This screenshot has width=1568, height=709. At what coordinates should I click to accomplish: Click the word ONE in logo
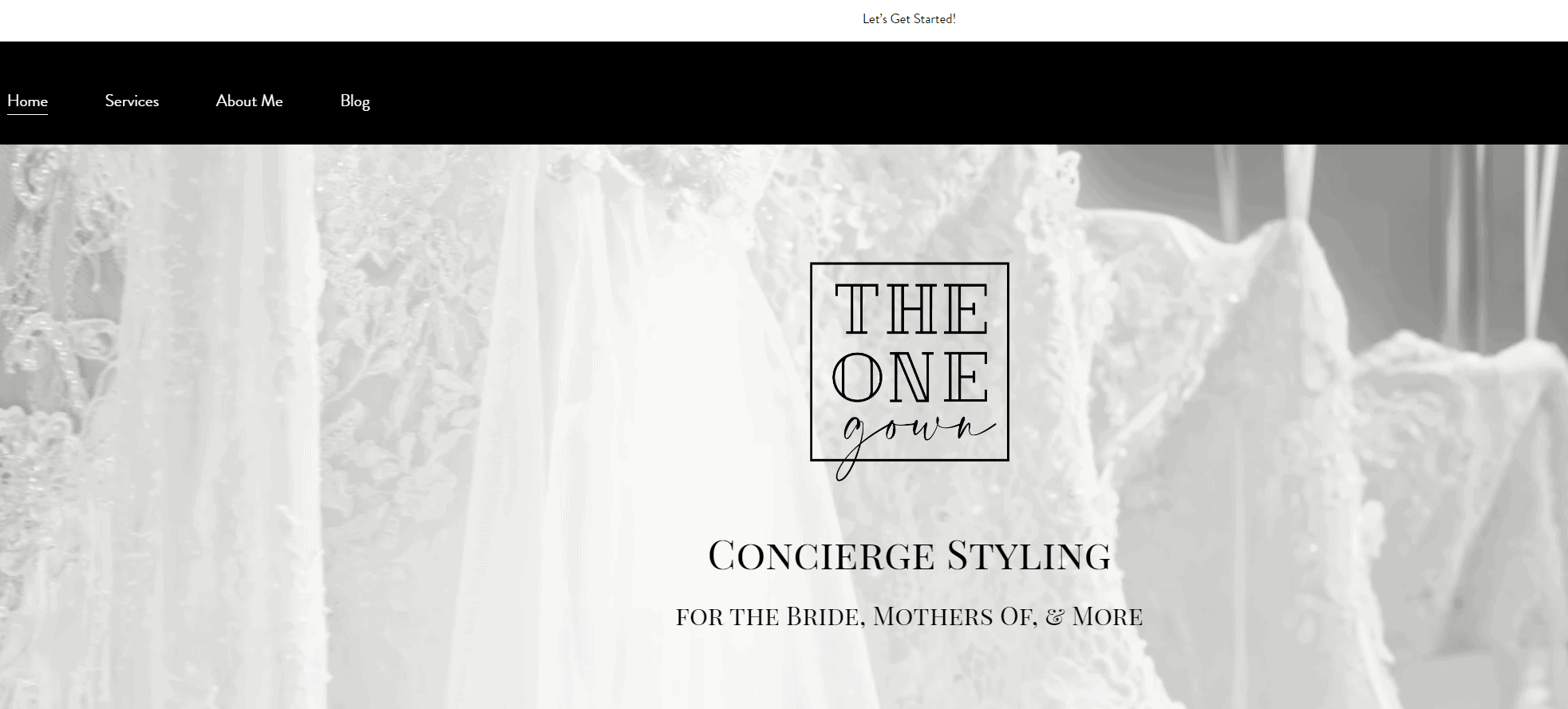coord(911,377)
